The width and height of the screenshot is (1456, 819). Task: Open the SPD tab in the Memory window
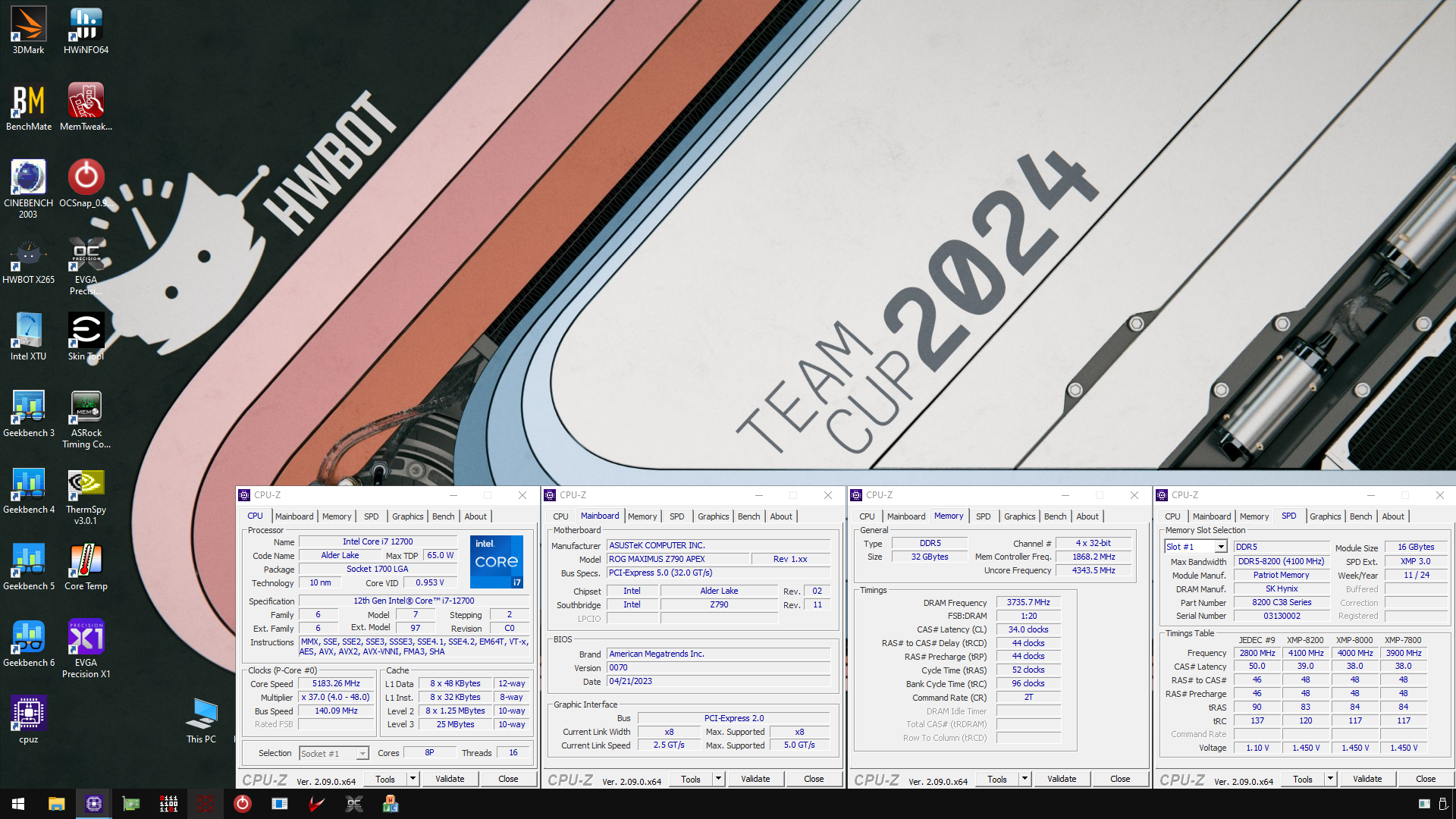pyautogui.click(x=984, y=516)
